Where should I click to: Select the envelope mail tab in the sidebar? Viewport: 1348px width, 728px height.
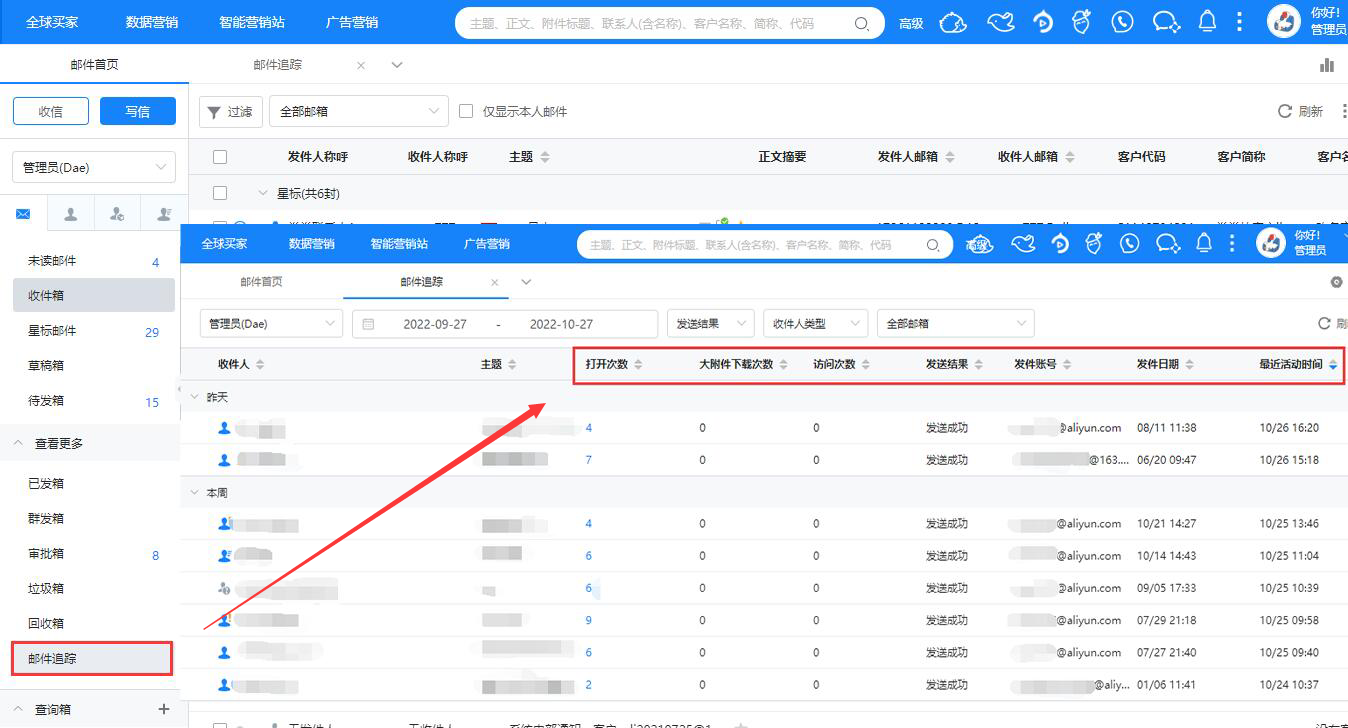(23, 214)
